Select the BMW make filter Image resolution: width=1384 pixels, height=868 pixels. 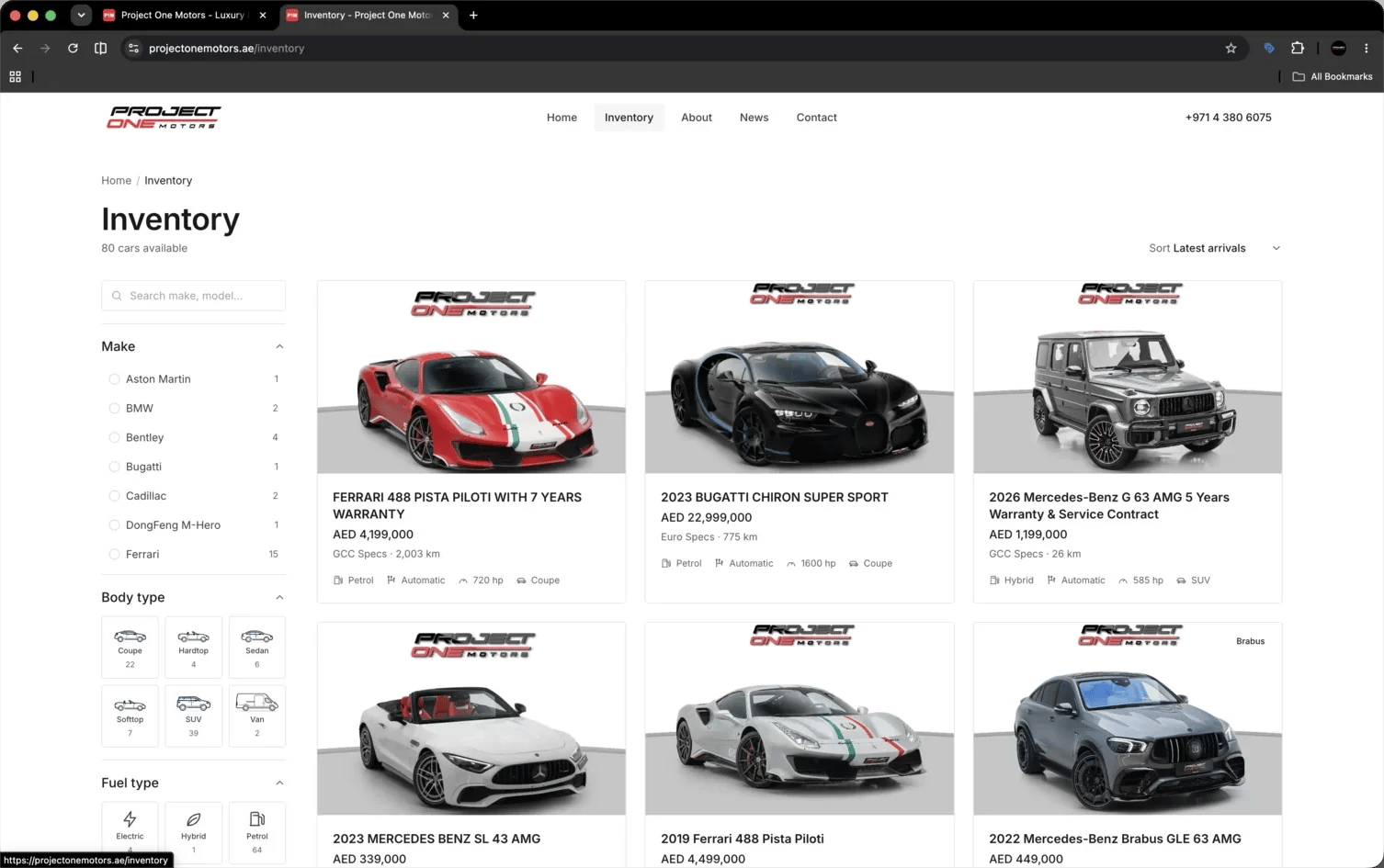pos(193,408)
